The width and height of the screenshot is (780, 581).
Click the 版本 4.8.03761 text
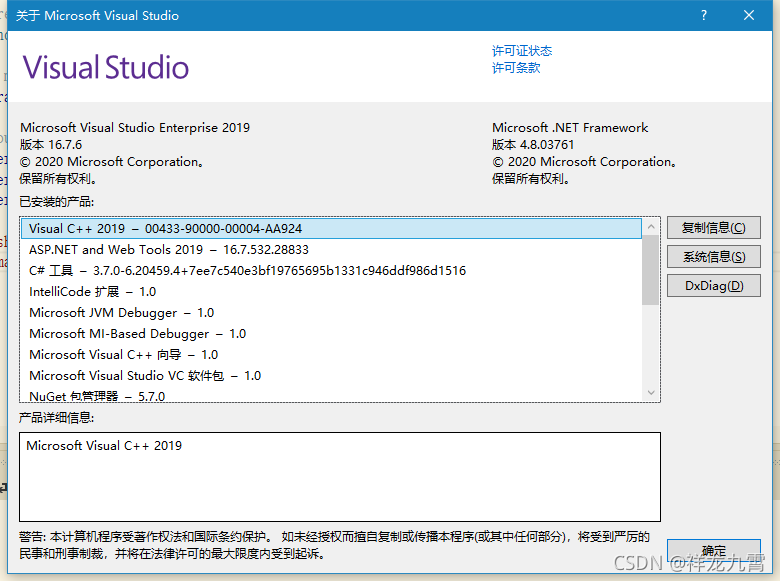click(533, 145)
